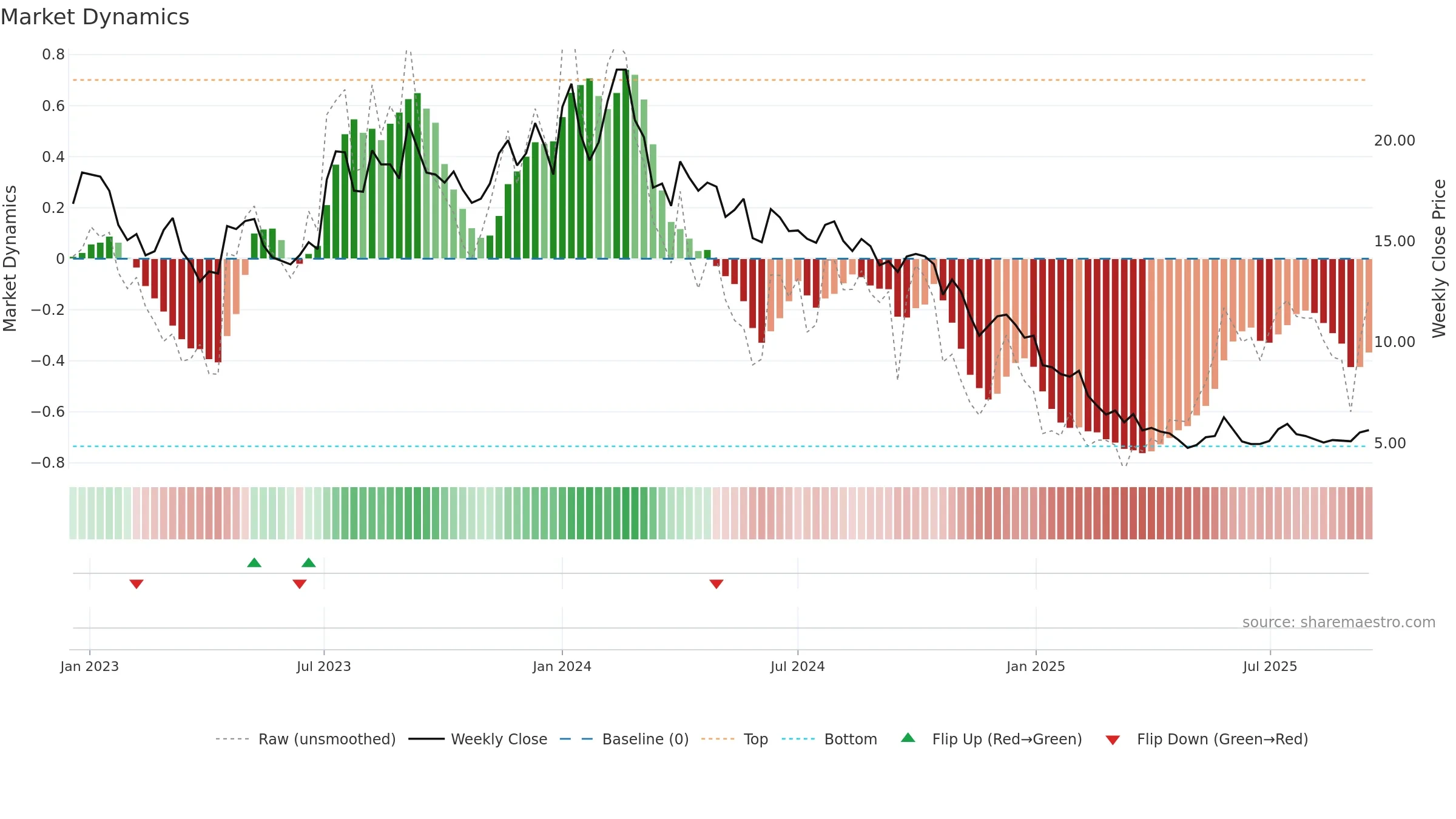
Task: Click the 5.00 price axis tick label
Action: tap(1390, 443)
